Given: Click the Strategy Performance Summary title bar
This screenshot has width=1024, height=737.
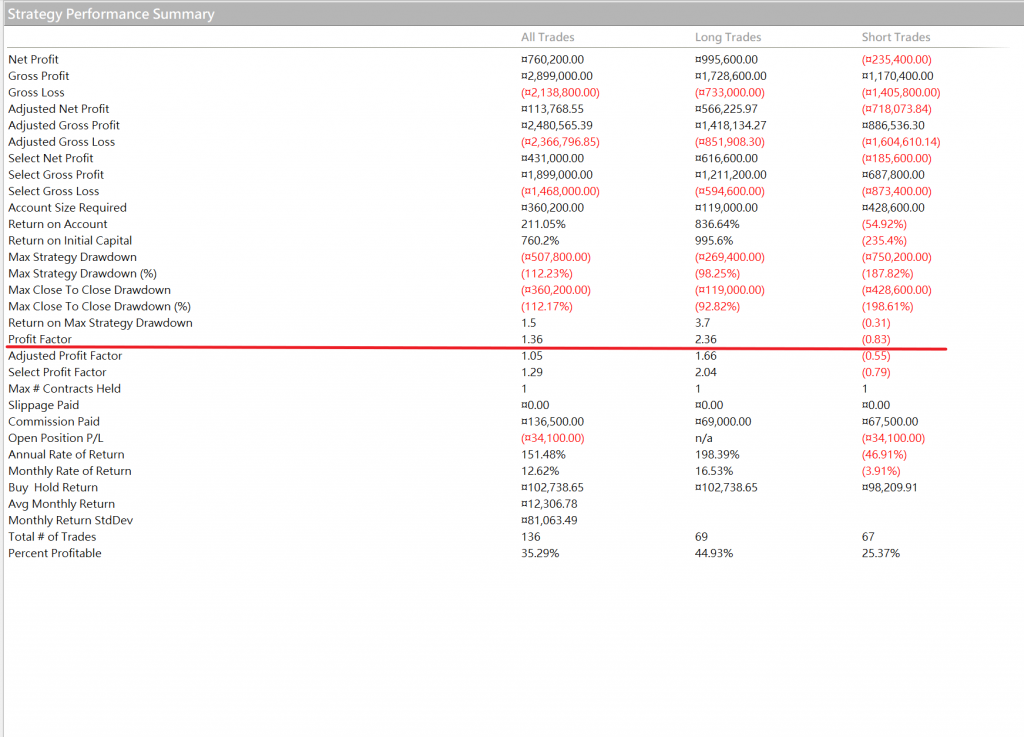Looking at the screenshot, I should click(x=111, y=14).
